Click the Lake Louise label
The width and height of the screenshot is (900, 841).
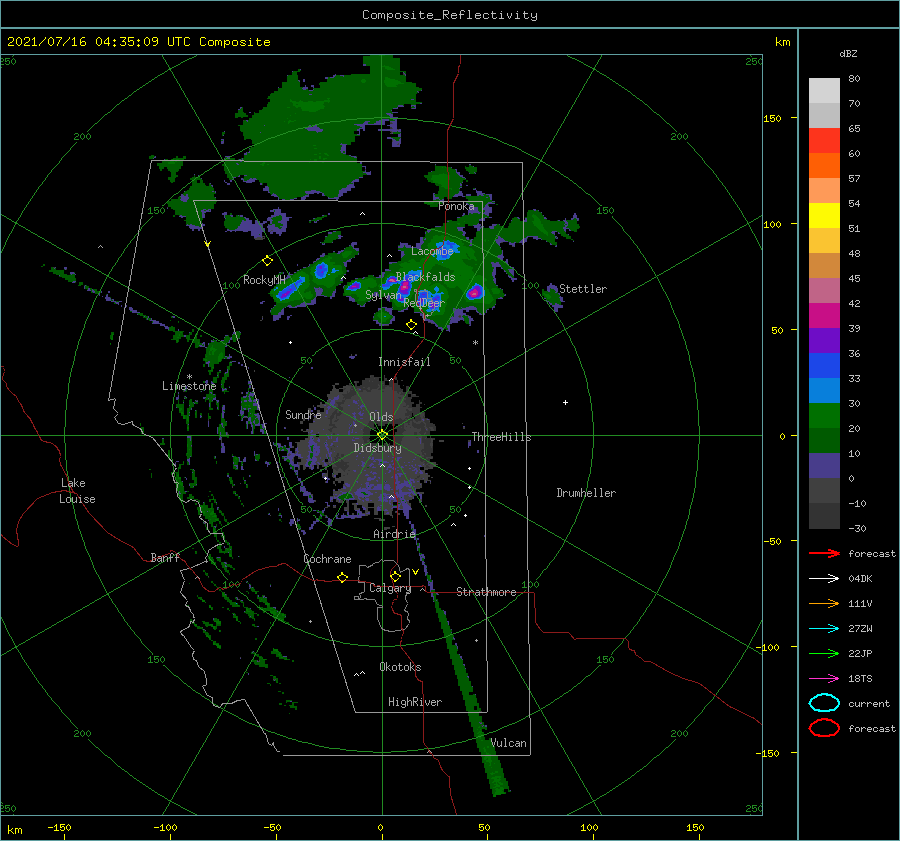click(x=77, y=491)
